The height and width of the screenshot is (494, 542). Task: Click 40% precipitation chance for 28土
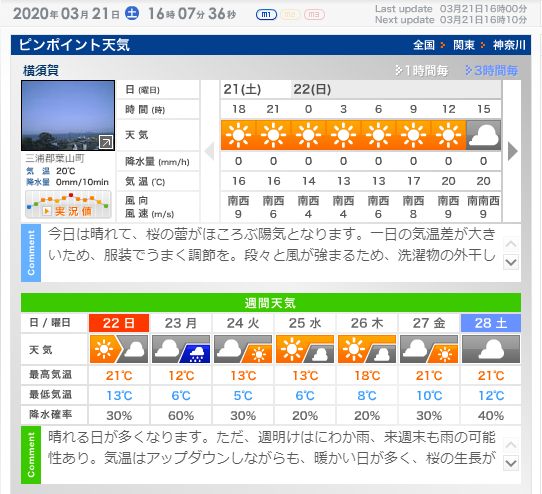(x=491, y=416)
